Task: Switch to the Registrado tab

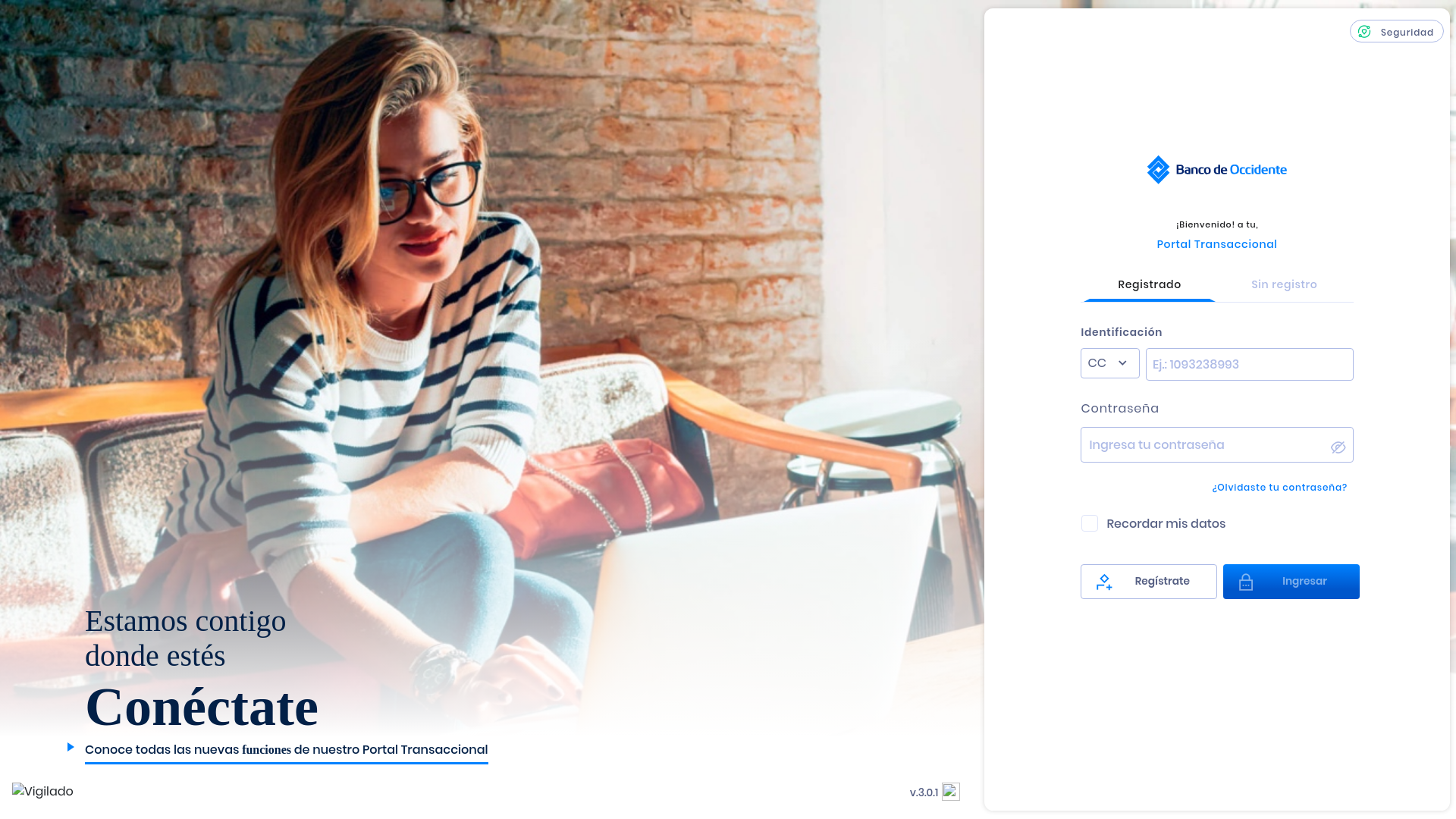Action: [1149, 284]
